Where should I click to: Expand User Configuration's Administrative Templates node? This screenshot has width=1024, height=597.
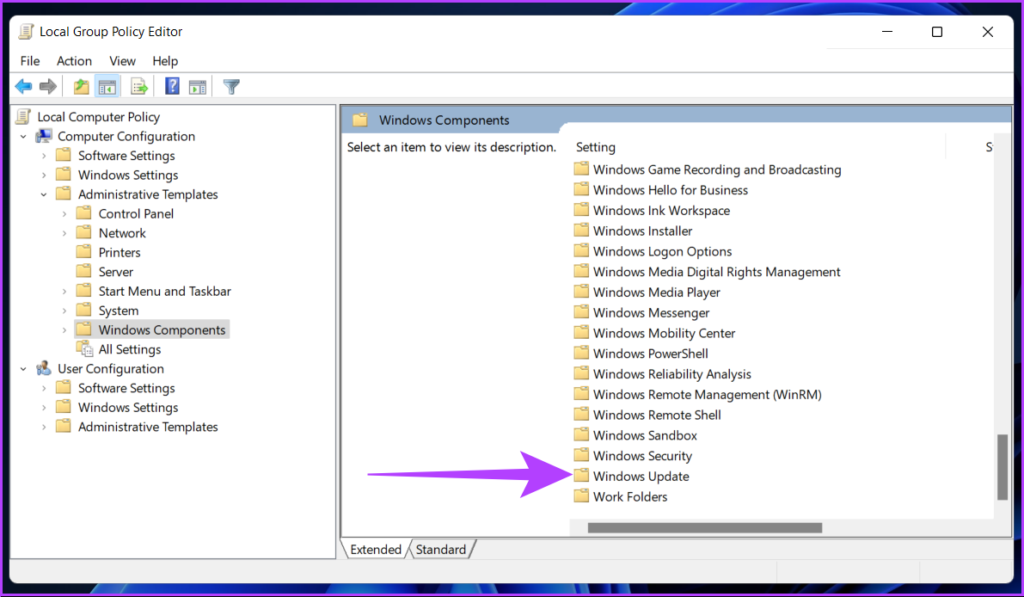[x=44, y=427]
